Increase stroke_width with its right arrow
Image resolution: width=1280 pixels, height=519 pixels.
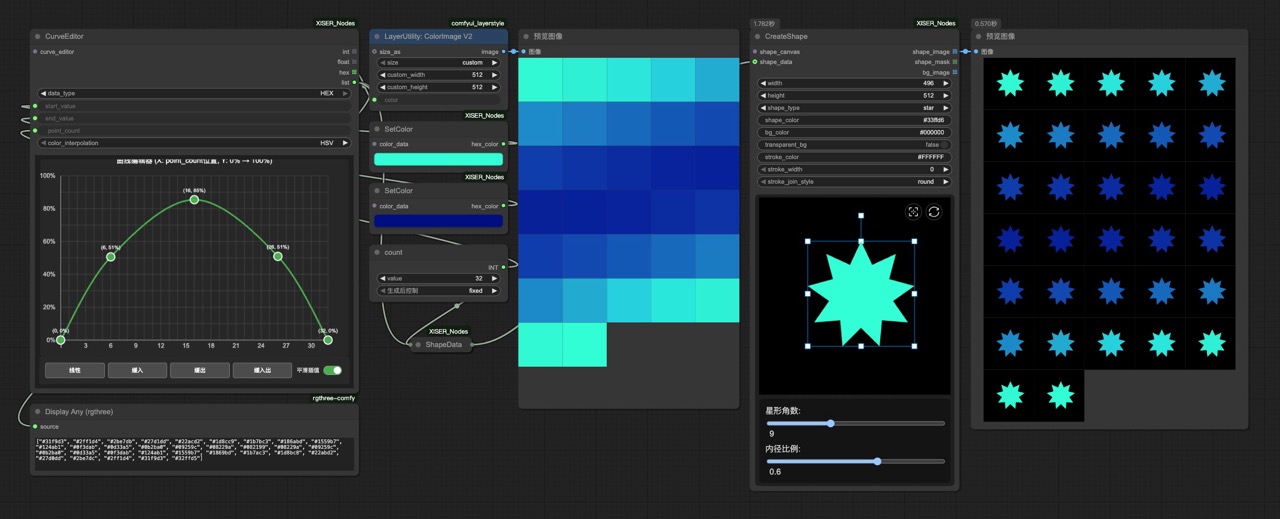(x=945, y=170)
